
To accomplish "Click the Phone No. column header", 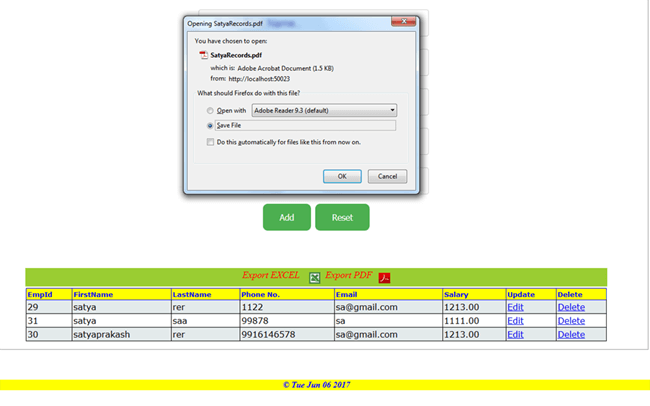I will 287,294.
